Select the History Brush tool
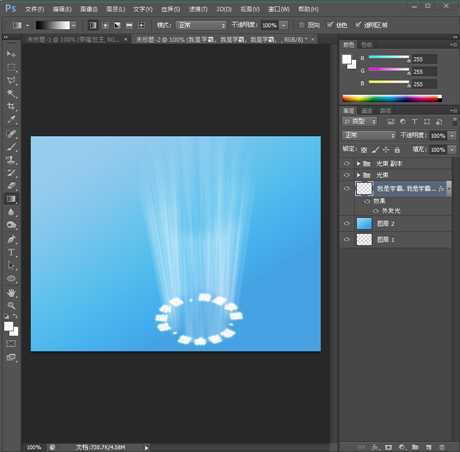The image size is (460, 452). (11, 173)
